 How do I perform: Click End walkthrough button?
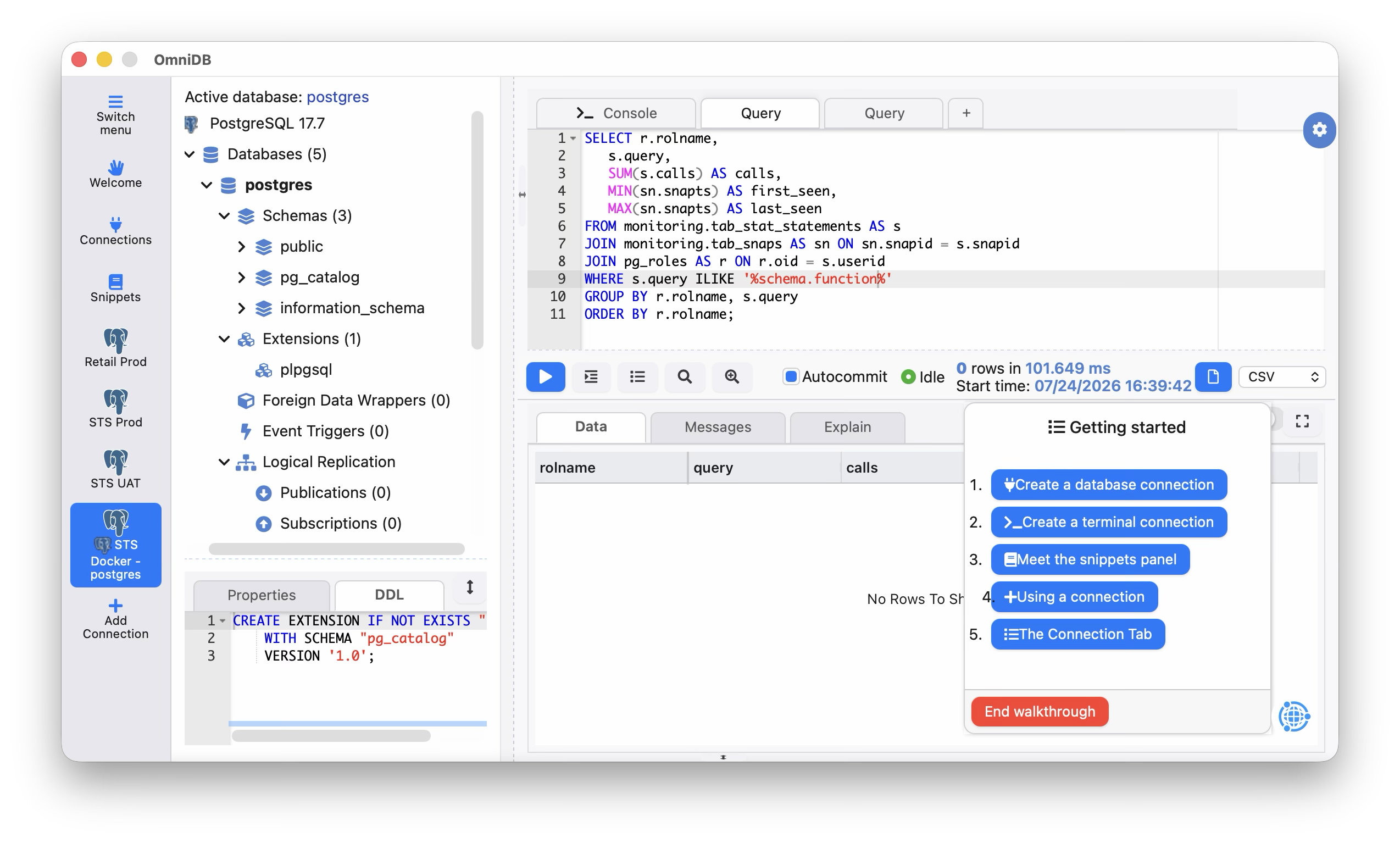click(x=1040, y=711)
